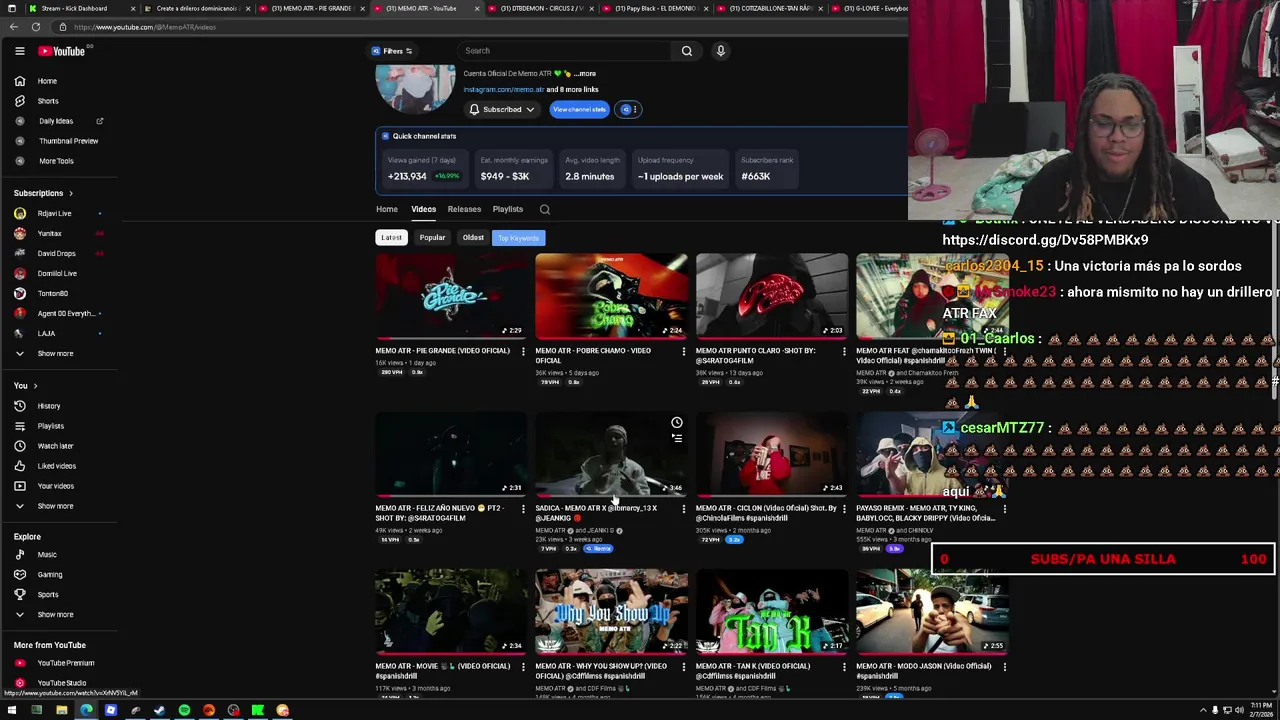Open Rdjavi Live subscription channel
The width and height of the screenshot is (1280, 720).
(58, 213)
